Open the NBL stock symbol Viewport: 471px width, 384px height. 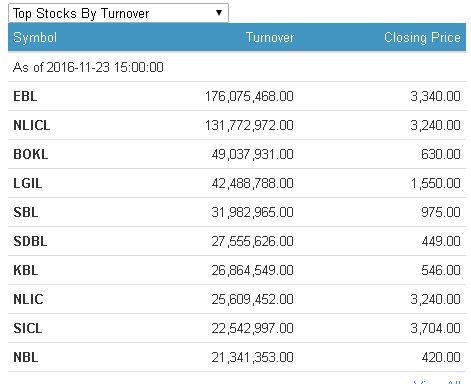pyautogui.click(x=26, y=357)
